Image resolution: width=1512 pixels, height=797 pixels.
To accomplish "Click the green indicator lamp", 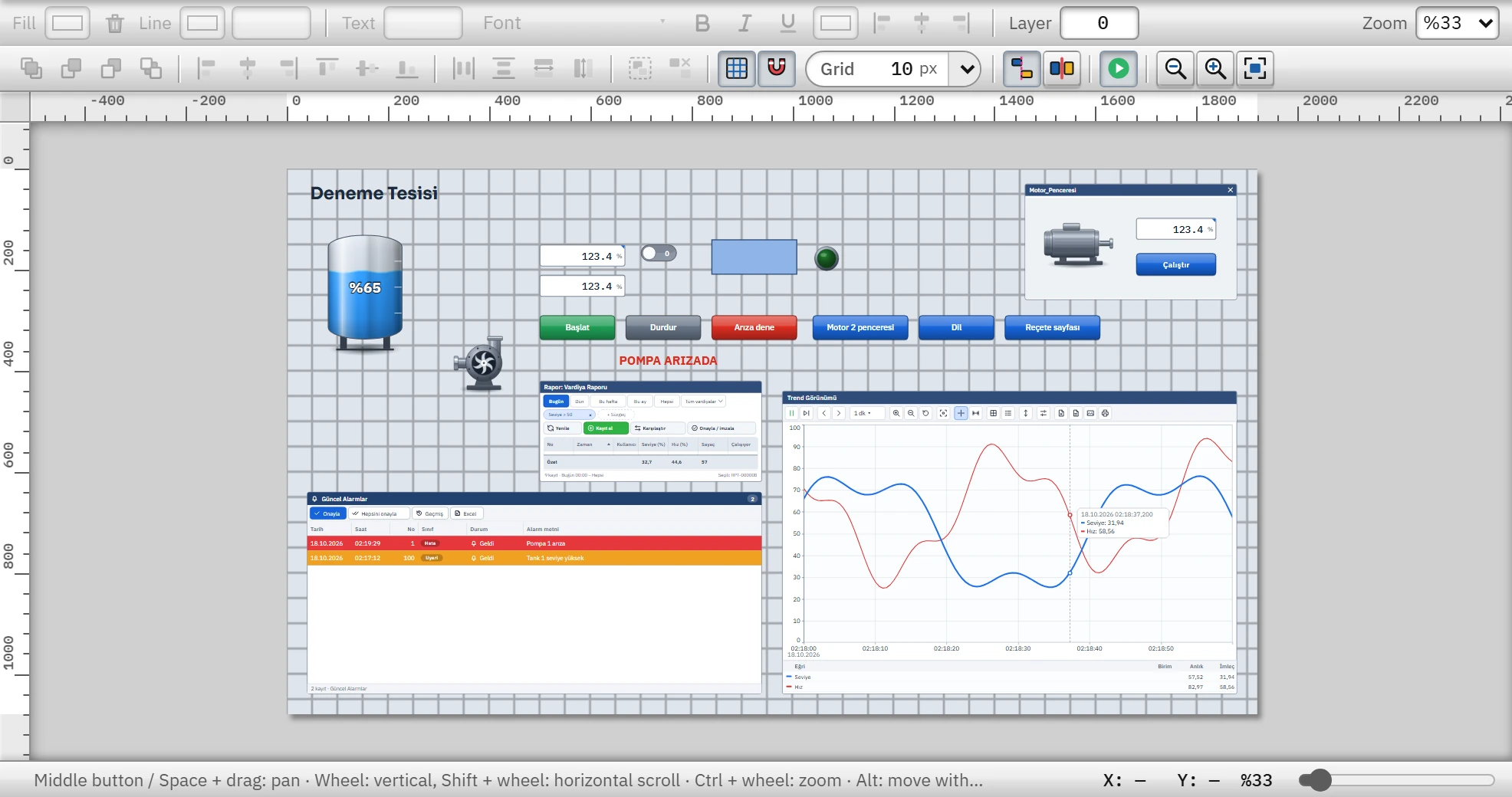I will click(x=827, y=258).
